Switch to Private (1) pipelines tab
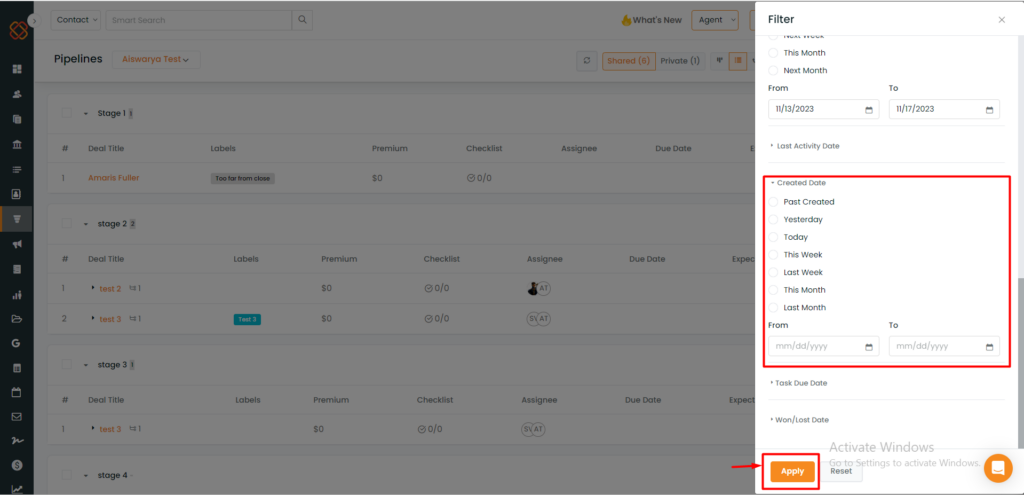This screenshot has height=495, width=1024. (680, 61)
